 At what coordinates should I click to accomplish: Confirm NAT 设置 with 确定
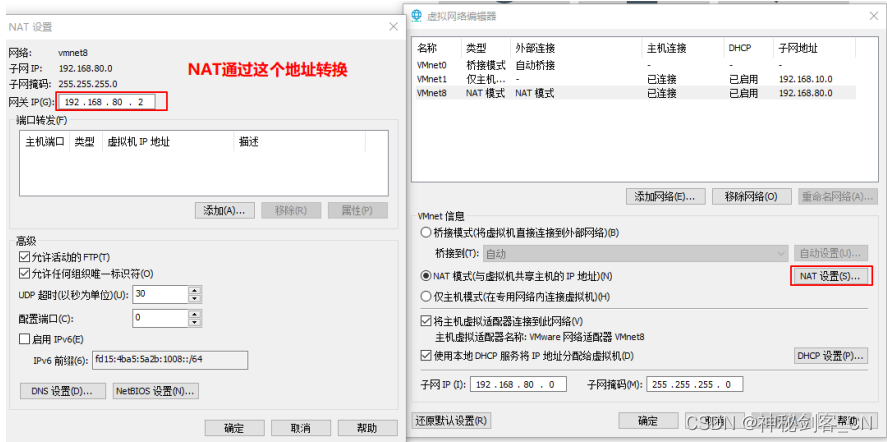234,428
